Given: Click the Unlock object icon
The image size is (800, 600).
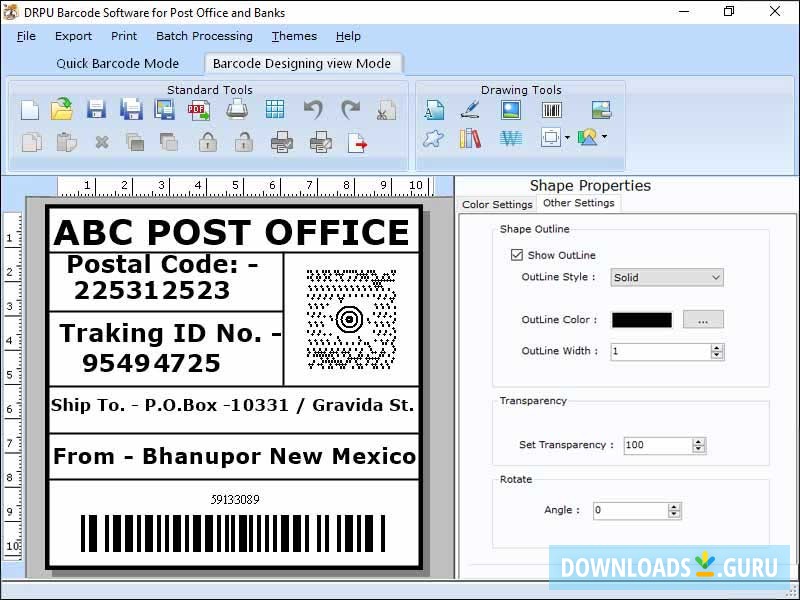Looking at the screenshot, I should tap(245, 142).
